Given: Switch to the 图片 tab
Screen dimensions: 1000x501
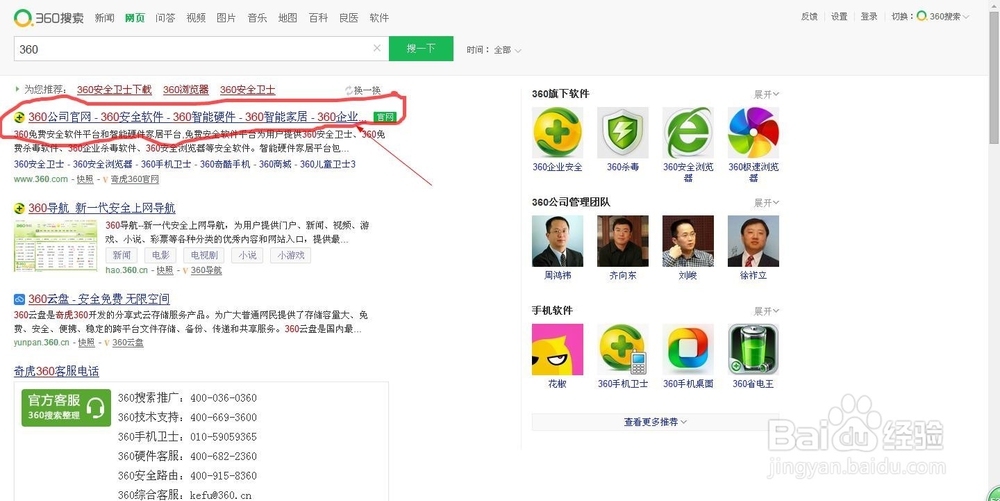Looking at the screenshot, I should pos(226,18).
